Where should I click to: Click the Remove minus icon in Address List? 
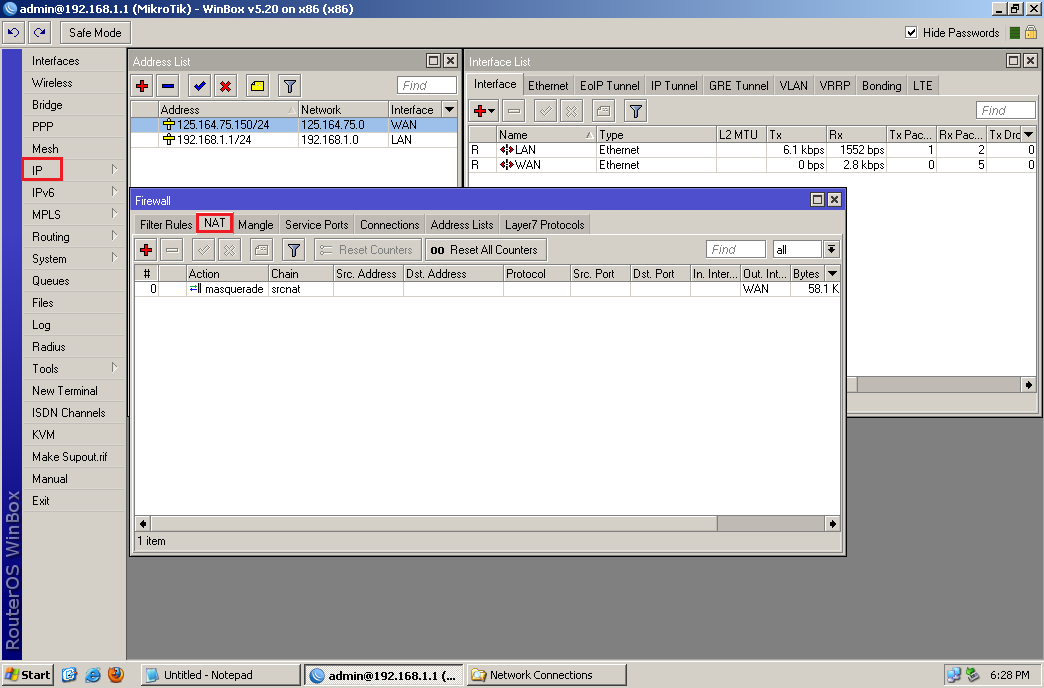click(168, 86)
